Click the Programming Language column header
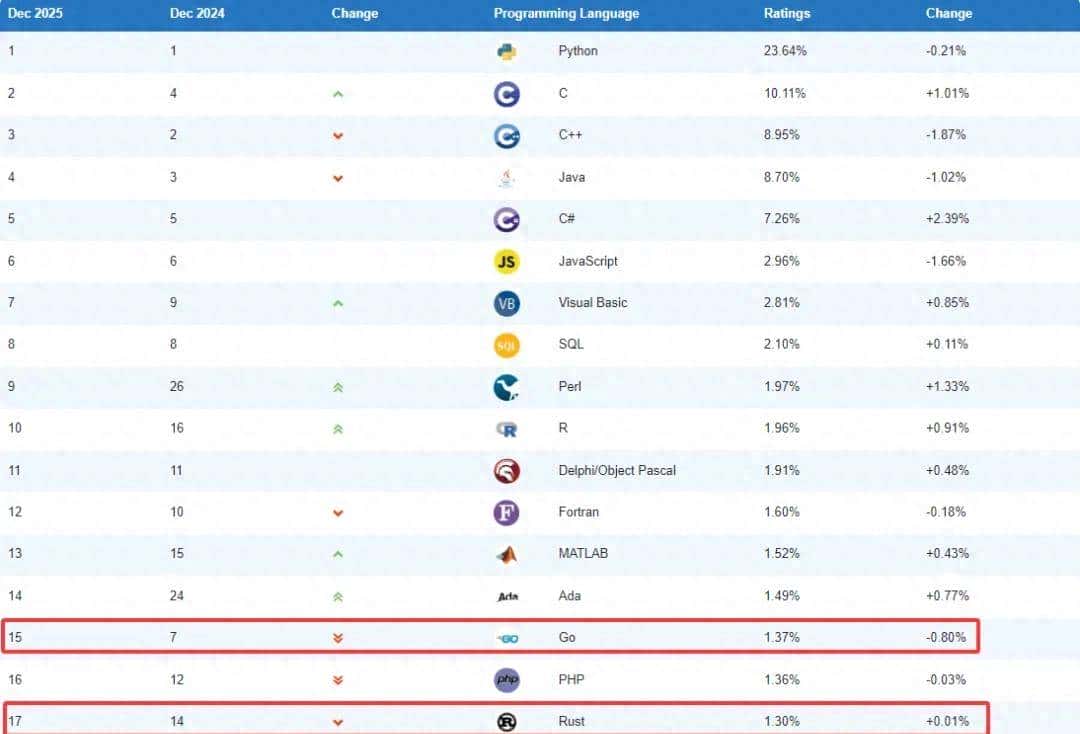1080x734 pixels. point(566,14)
